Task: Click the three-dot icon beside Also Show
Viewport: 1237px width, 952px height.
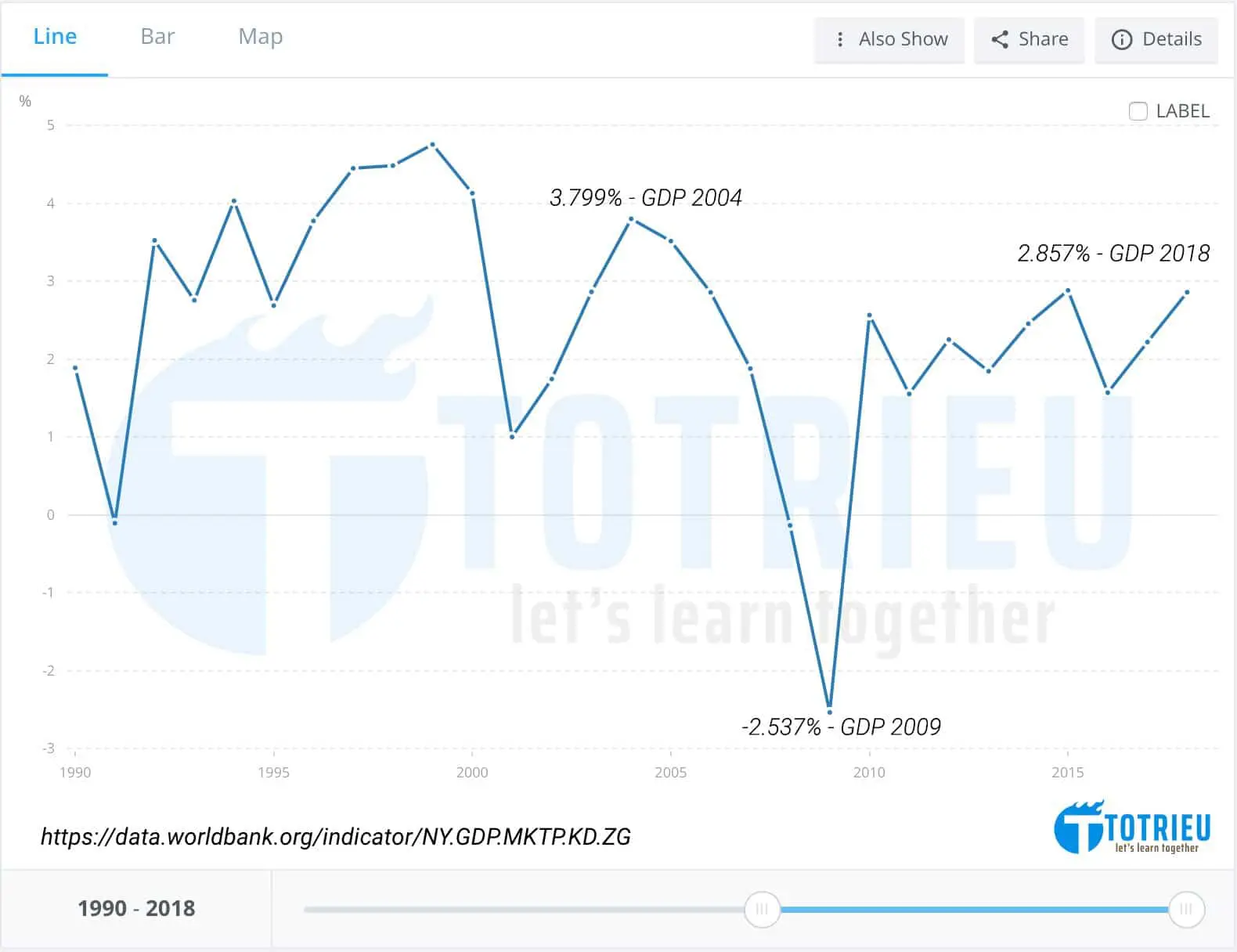Action: pos(840,39)
